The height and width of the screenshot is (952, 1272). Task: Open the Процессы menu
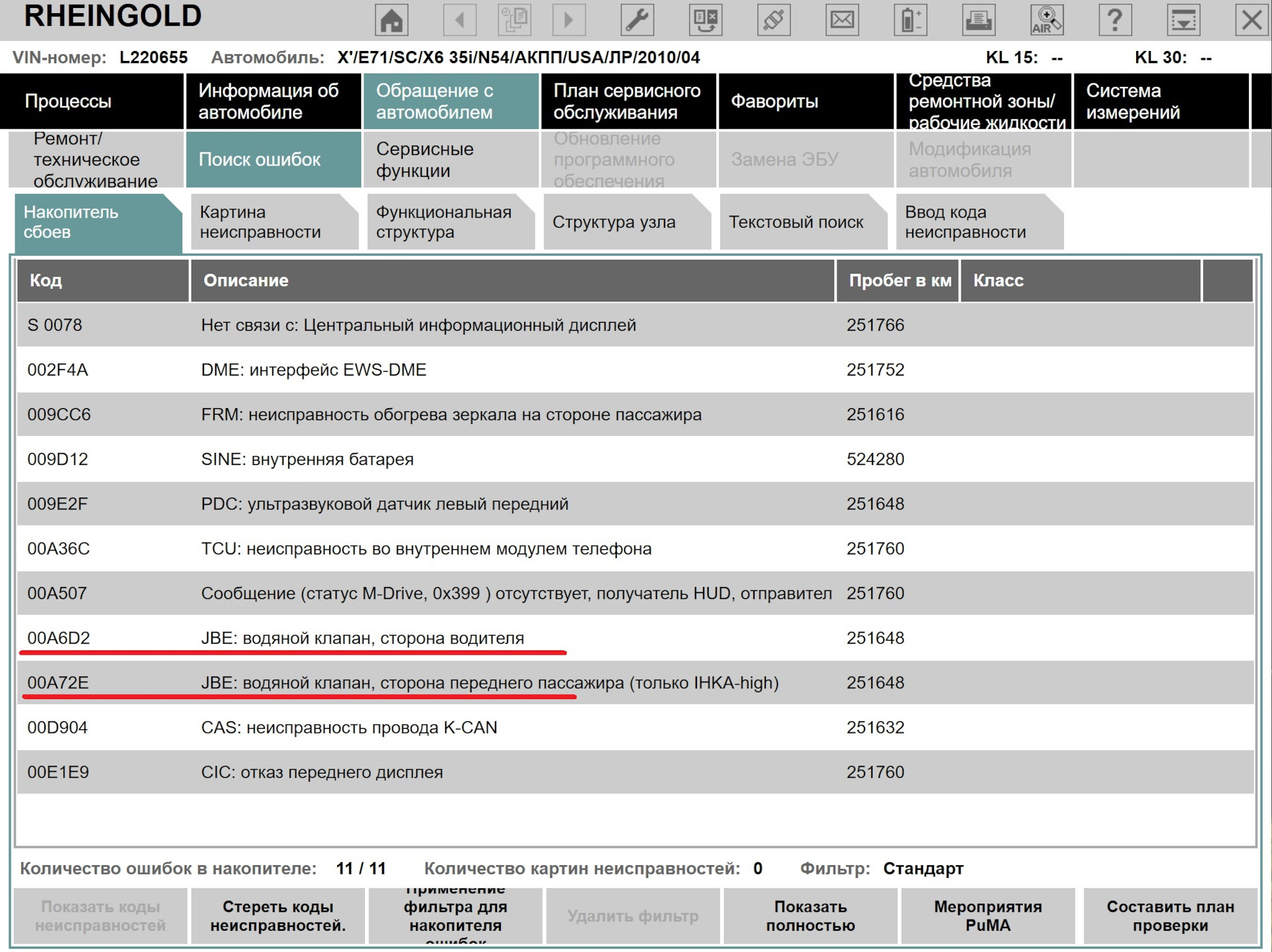coord(92,101)
